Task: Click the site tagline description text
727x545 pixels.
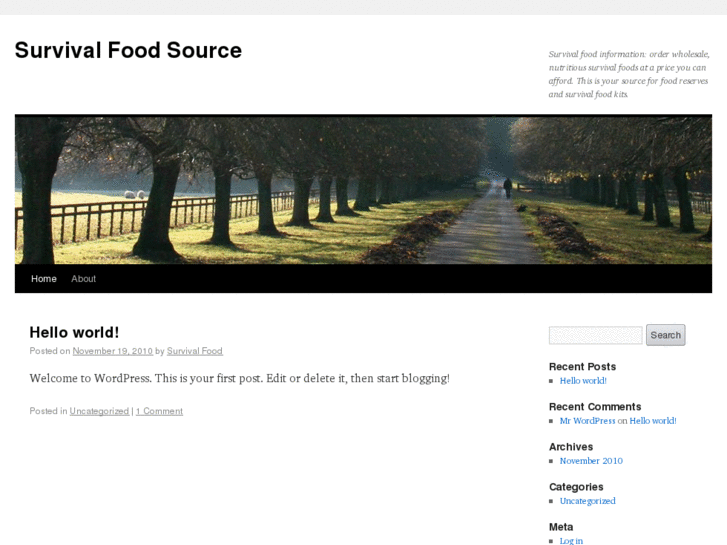Action: coord(629,74)
